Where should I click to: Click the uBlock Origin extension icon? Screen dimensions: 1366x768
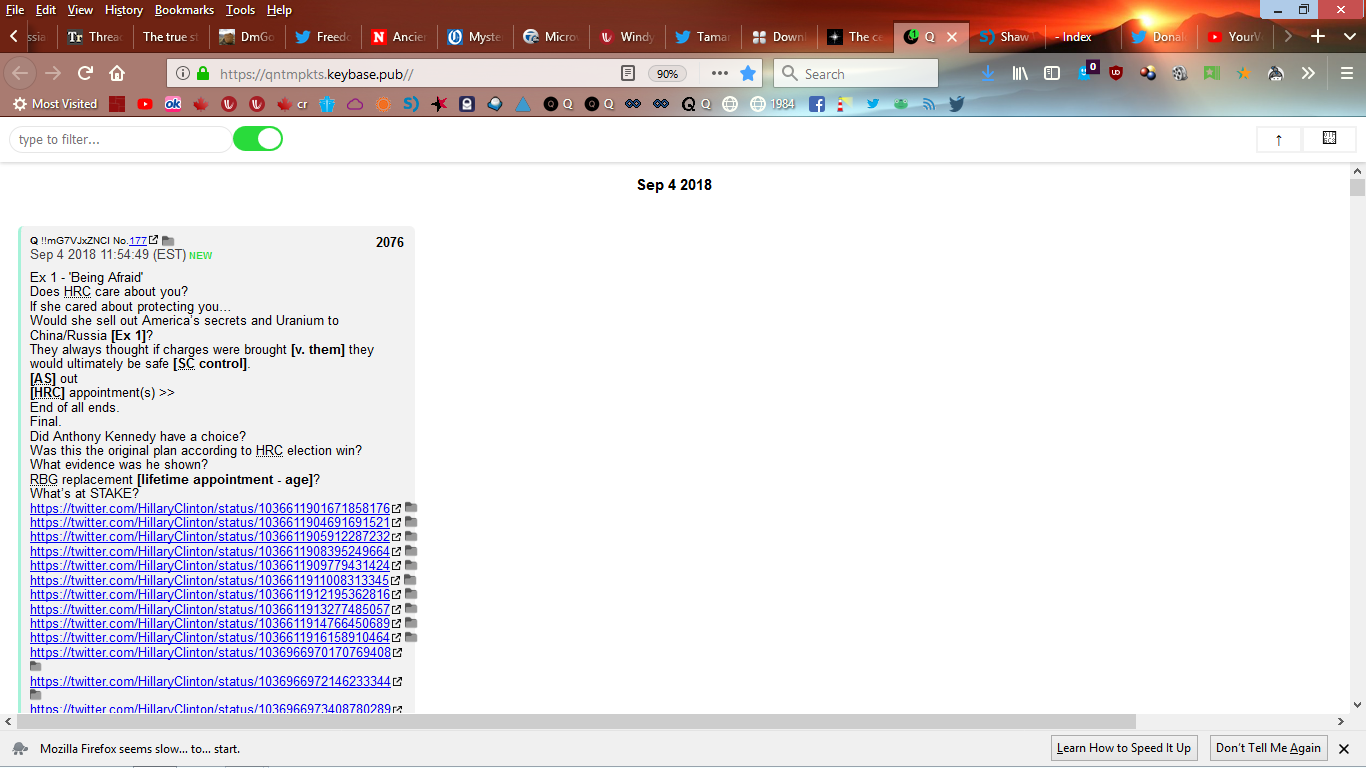(x=1116, y=73)
